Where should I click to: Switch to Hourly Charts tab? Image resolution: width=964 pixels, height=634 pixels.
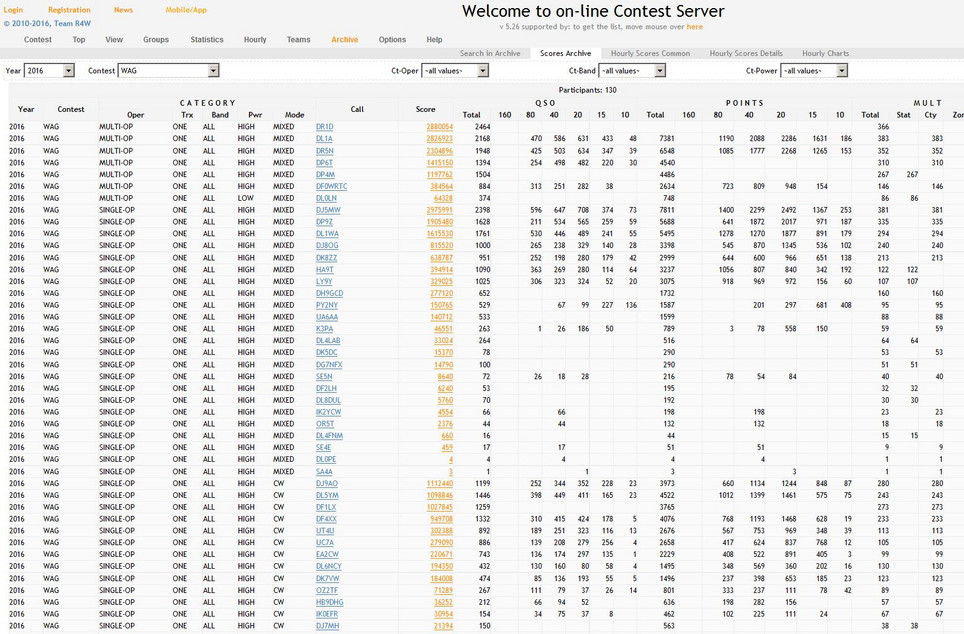click(x=825, y=53)
